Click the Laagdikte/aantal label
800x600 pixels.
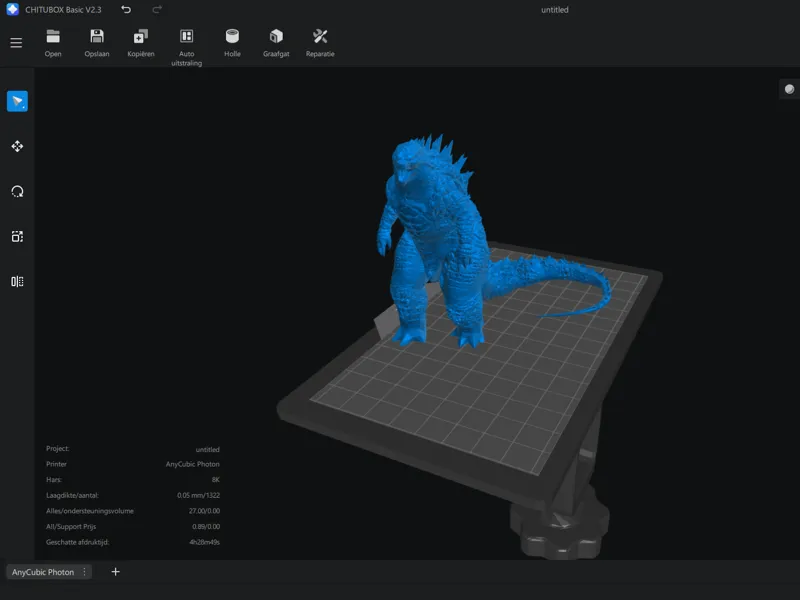[72, 495]
